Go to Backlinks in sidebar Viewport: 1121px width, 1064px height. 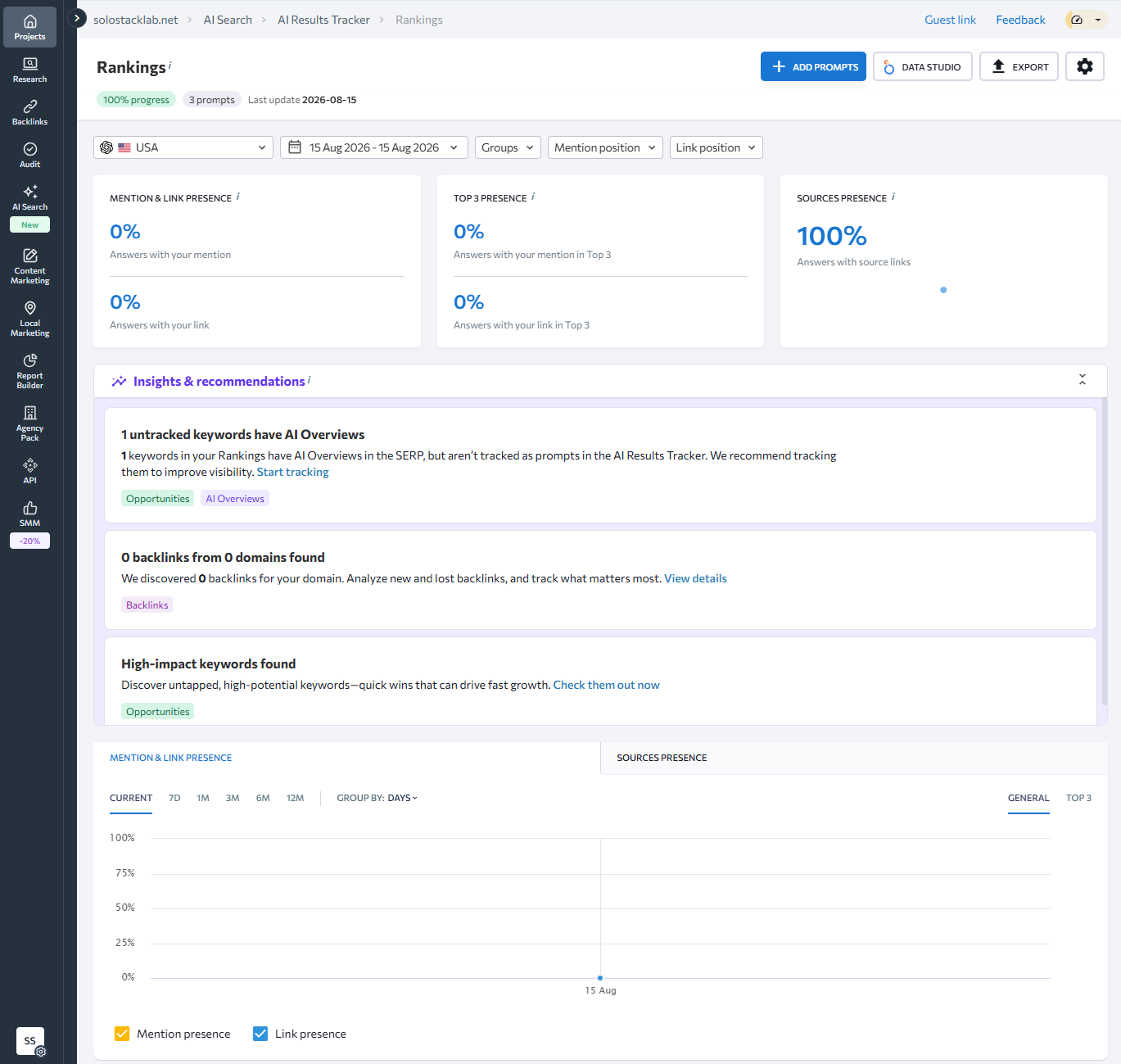(29, 112)
